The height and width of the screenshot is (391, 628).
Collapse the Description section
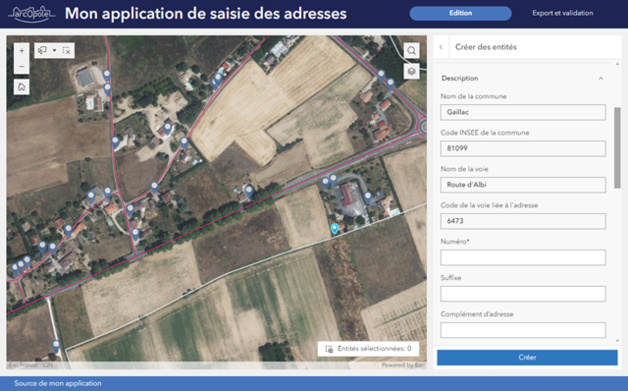601,79
